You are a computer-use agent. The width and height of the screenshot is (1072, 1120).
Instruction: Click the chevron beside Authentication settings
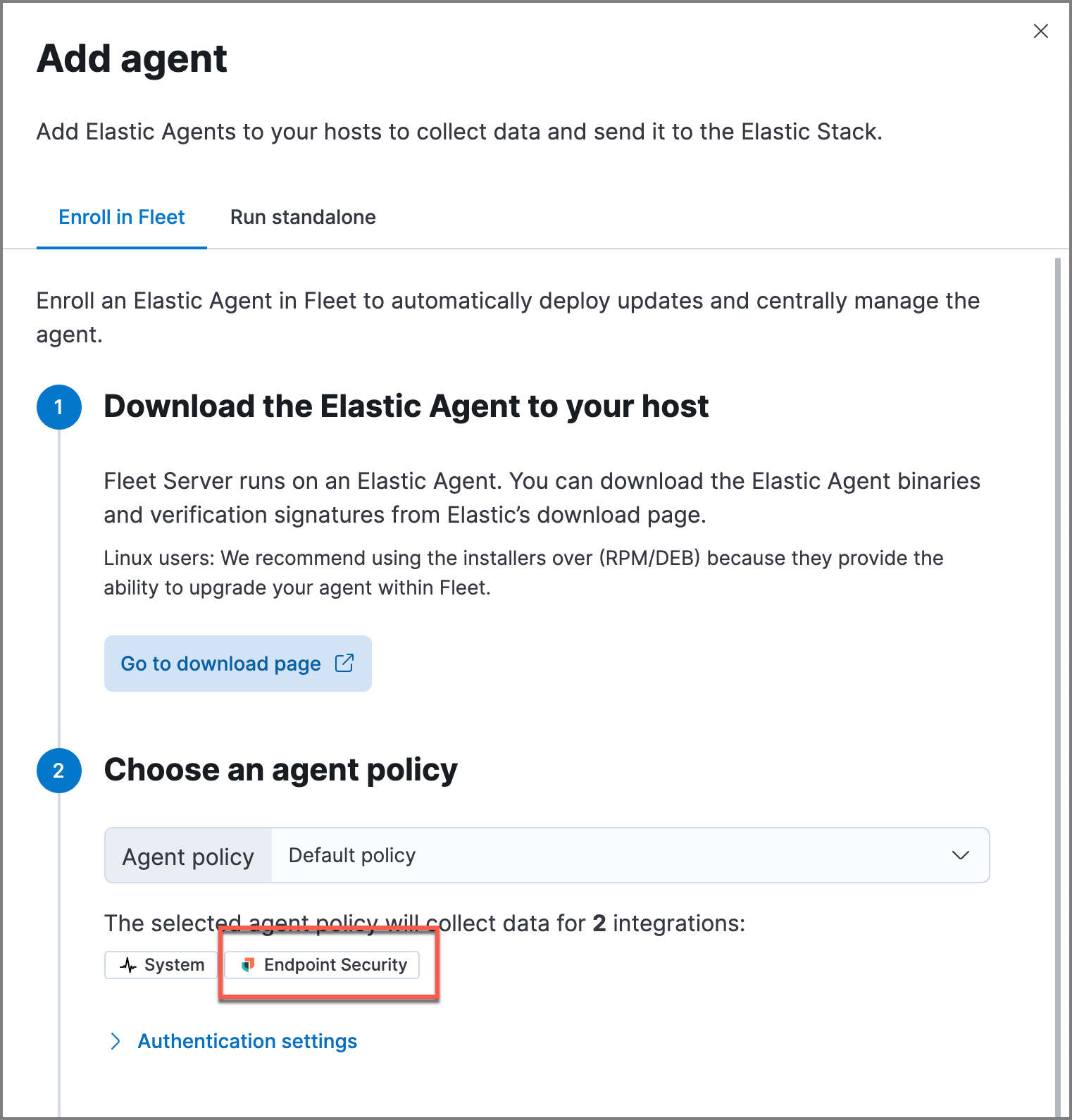click(116, 1040)
